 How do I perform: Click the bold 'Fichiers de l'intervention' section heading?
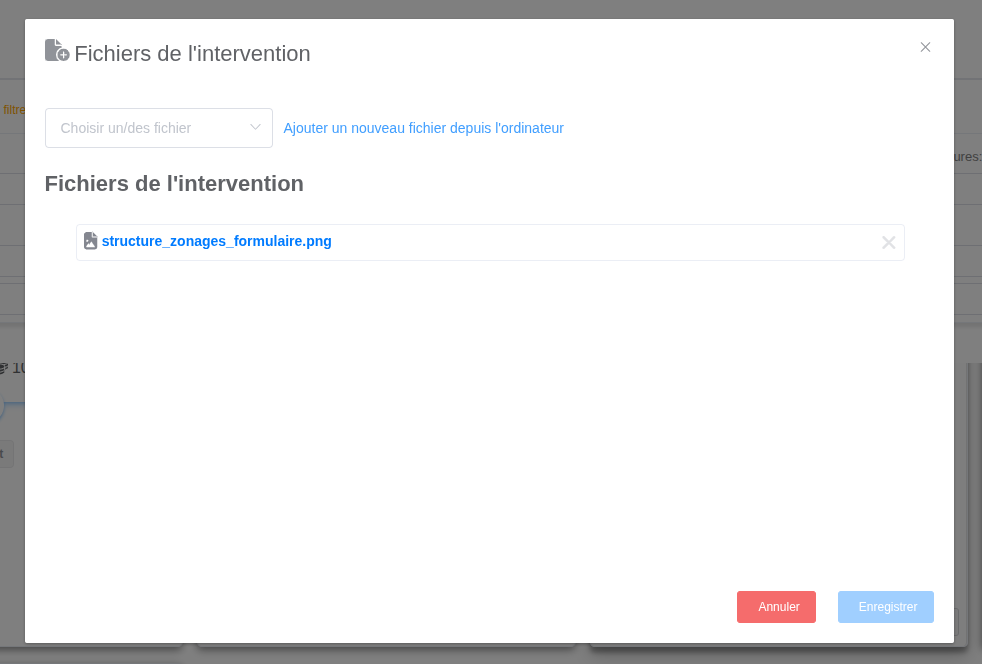(174, 184)
